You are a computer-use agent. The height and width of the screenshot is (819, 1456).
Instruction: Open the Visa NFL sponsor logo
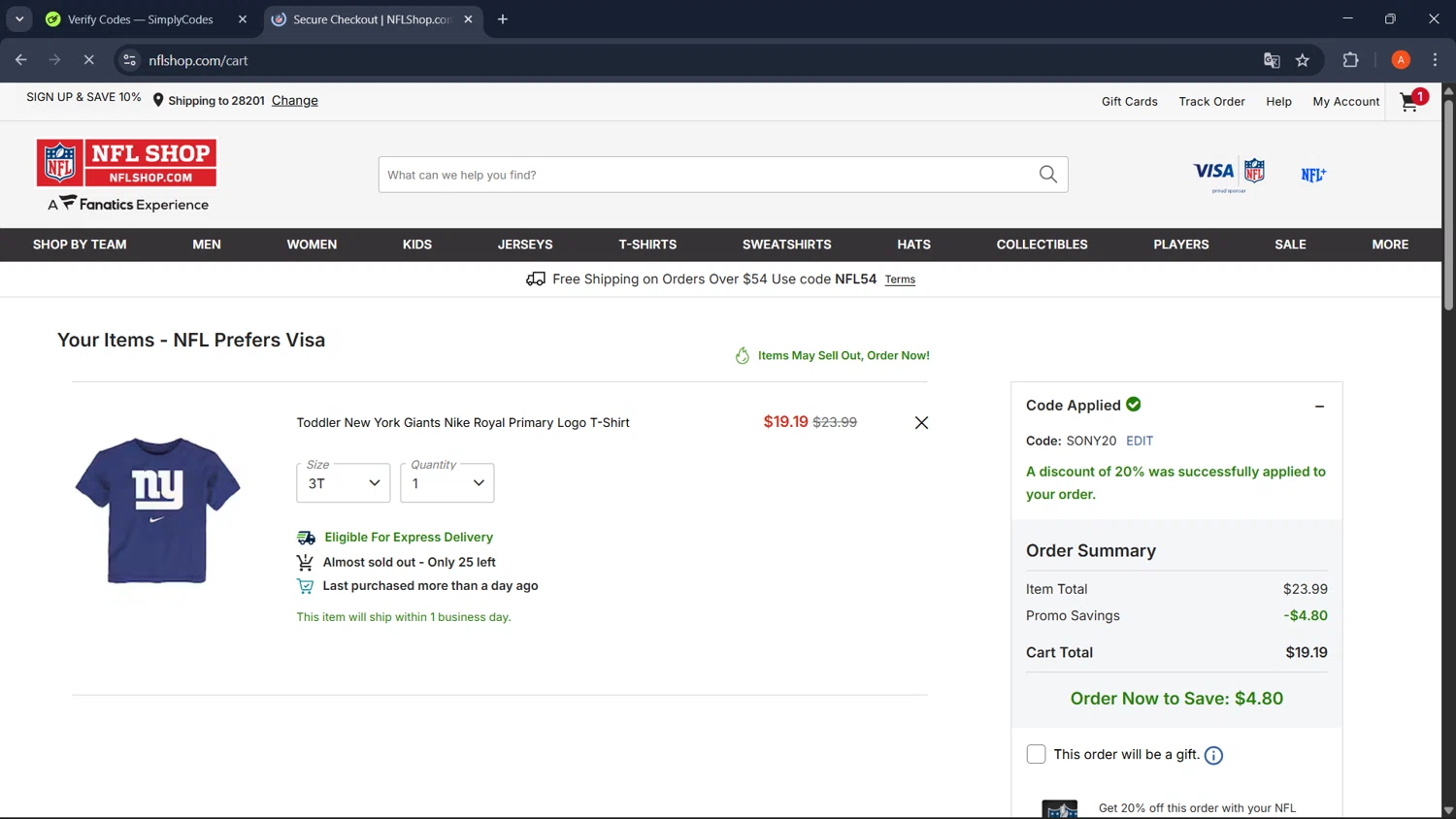pyautogui.click(x=1229, y=175)
